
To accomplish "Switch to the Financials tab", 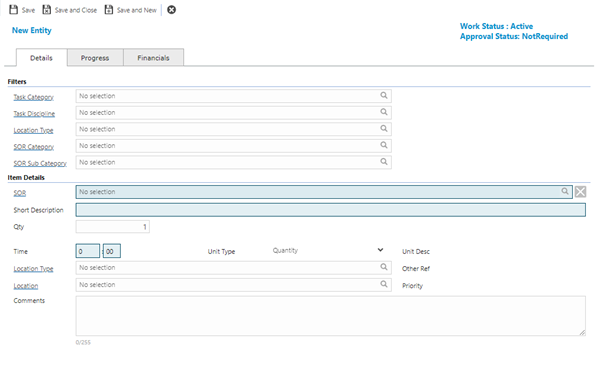I will pyautogui.click(x=153, y=58).
